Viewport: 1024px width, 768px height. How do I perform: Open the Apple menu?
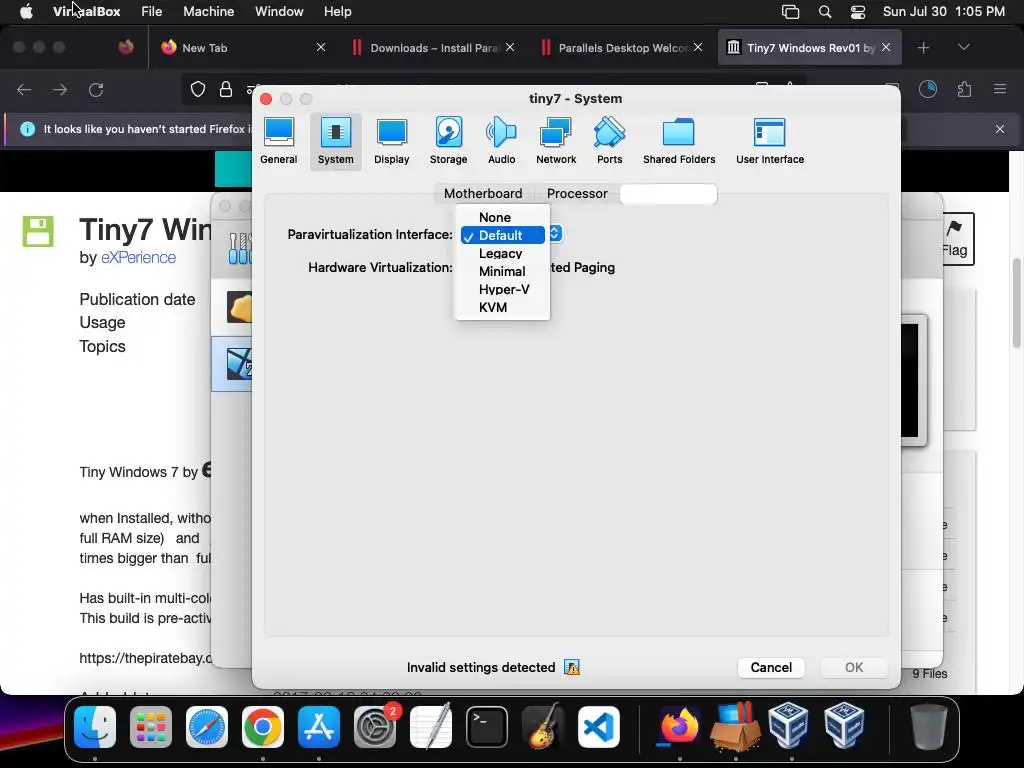26,12
